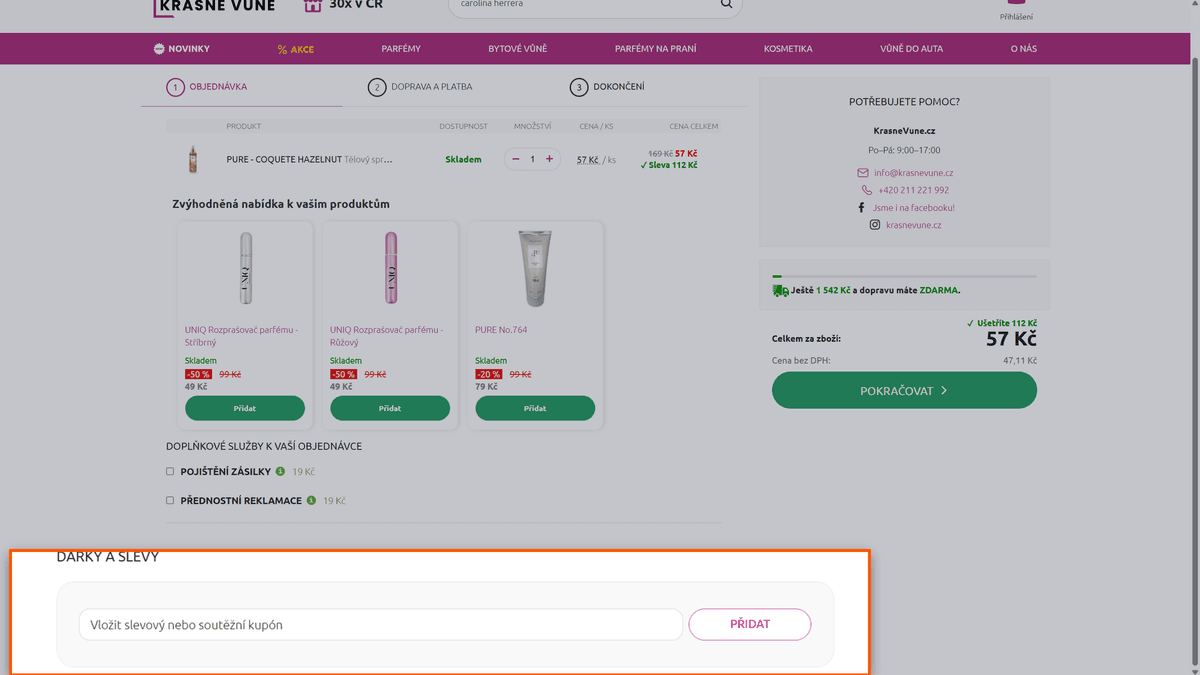The image size is (1200, 675).
Task: Click the email envelope icon
Action: click(x=863, y=173)
